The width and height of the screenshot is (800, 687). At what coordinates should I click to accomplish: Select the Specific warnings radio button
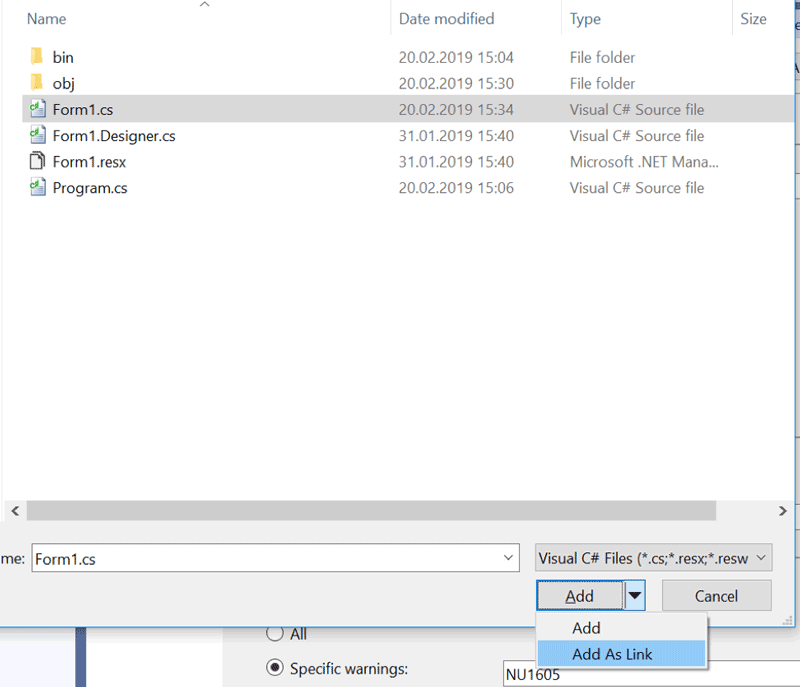point(274,667)
